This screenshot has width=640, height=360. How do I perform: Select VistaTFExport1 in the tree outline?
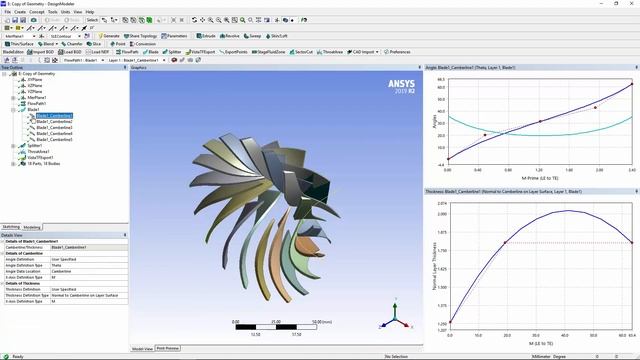pyautogui.click(x=40, y=158)
